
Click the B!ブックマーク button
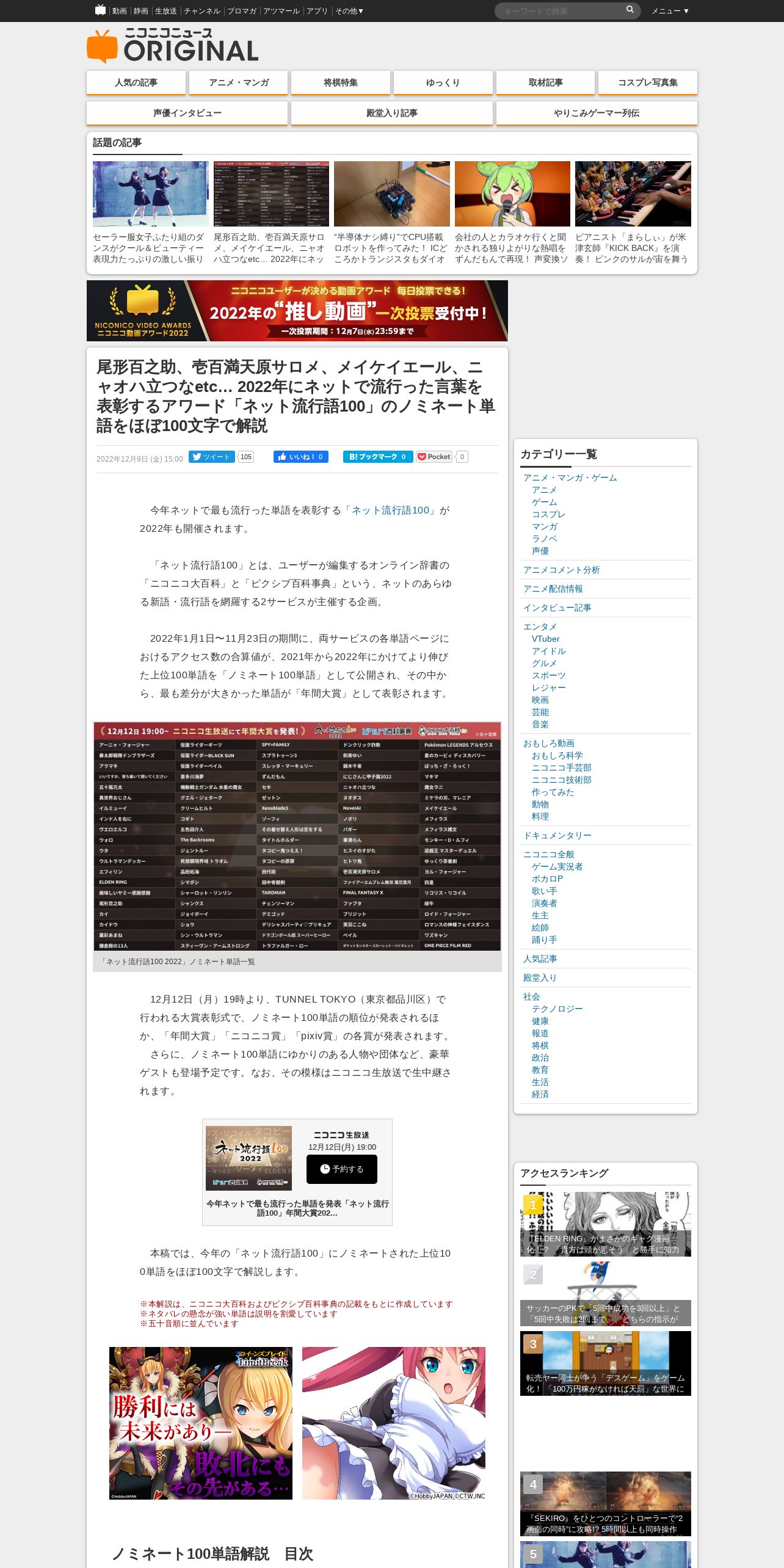point(378,457)
